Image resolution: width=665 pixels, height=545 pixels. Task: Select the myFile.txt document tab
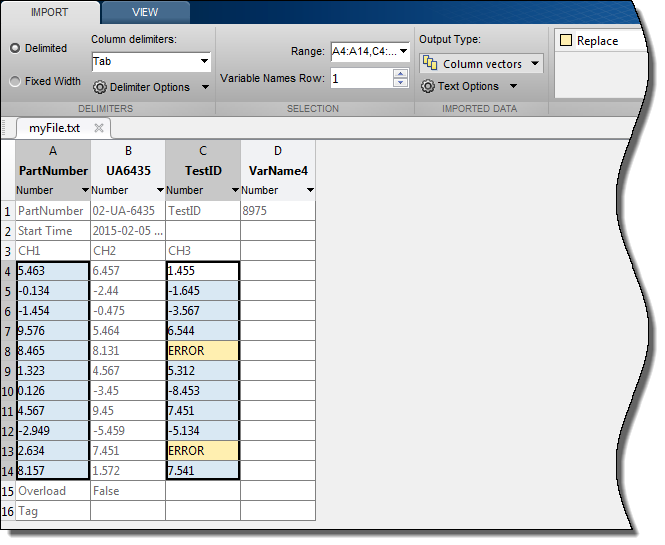[x=54, y=128]
